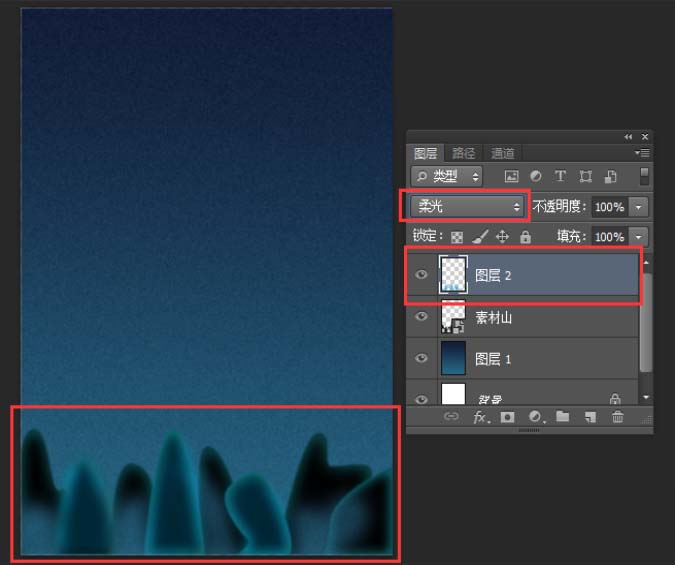Create a new layer
The image size is (675, 565).
pyautogui.click(x=590, y=417)
